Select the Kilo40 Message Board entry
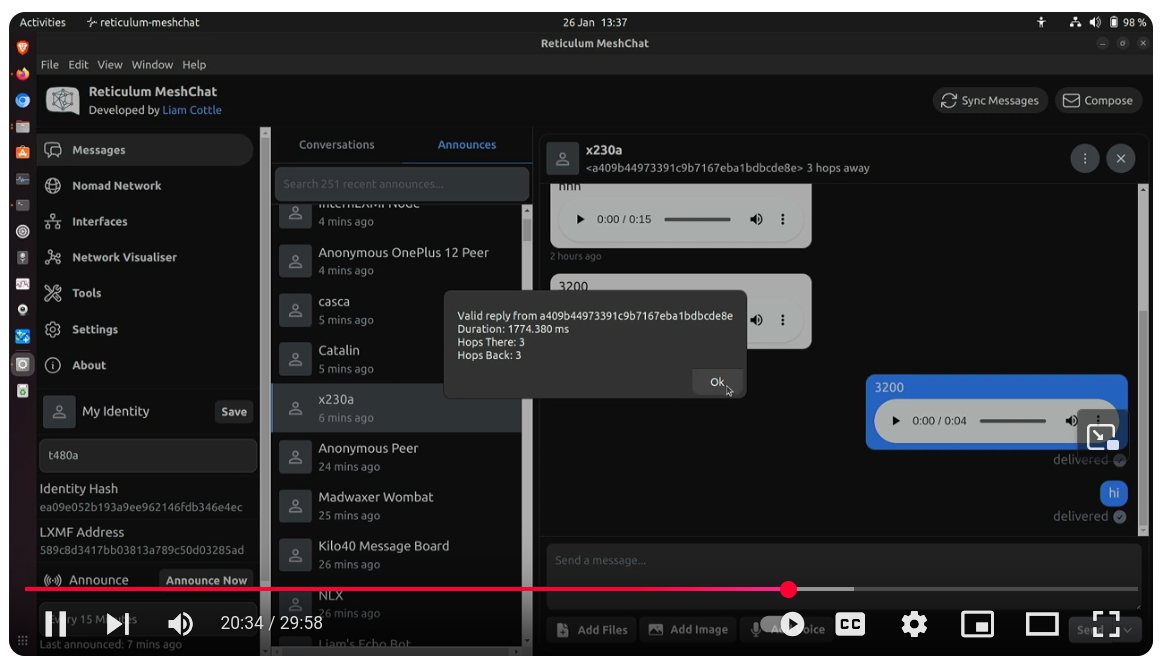Viewport: 1170px width, 665px height. 397,555
